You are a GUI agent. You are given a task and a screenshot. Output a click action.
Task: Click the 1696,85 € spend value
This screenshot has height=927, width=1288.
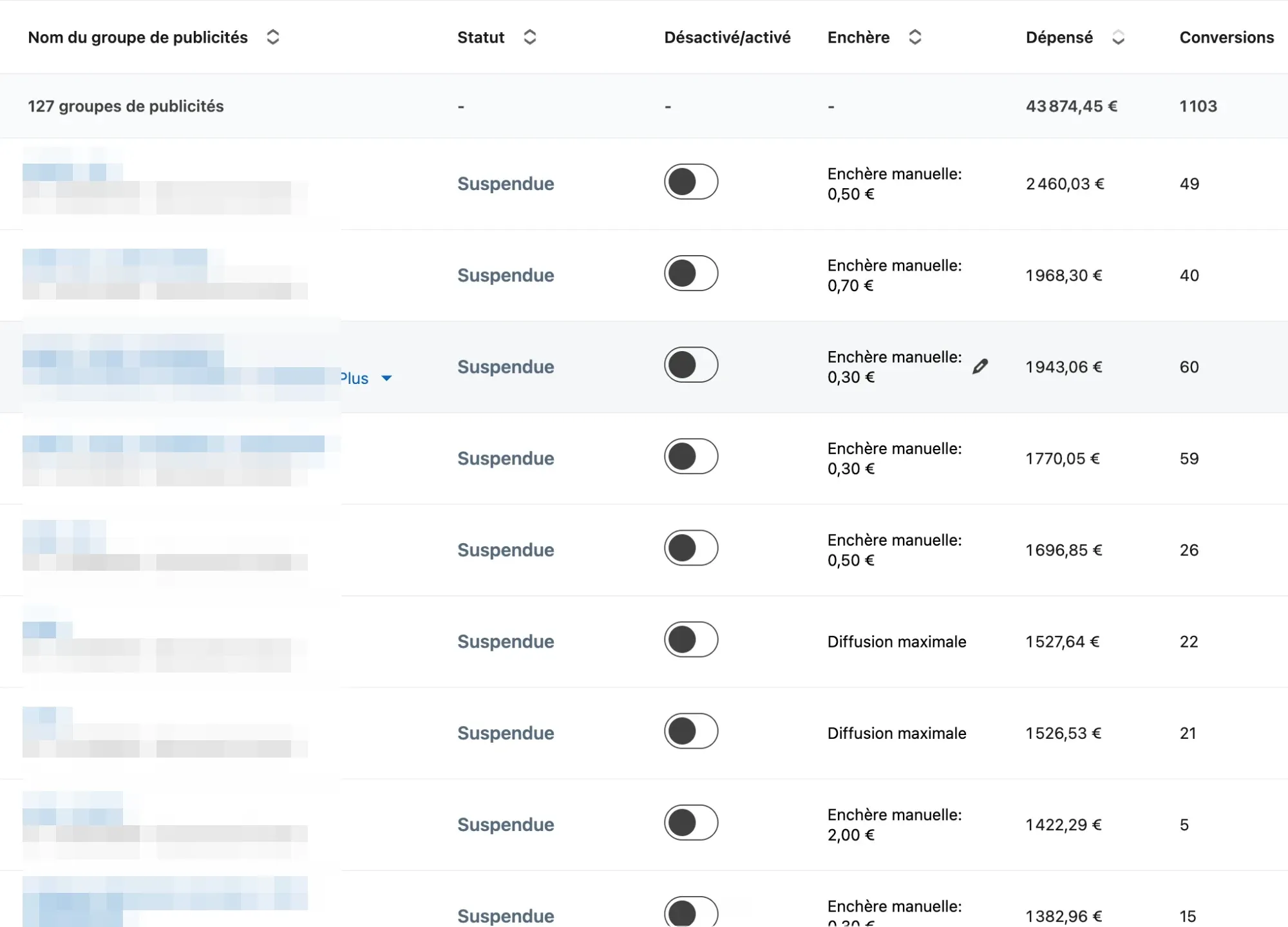coord(1064,550)
